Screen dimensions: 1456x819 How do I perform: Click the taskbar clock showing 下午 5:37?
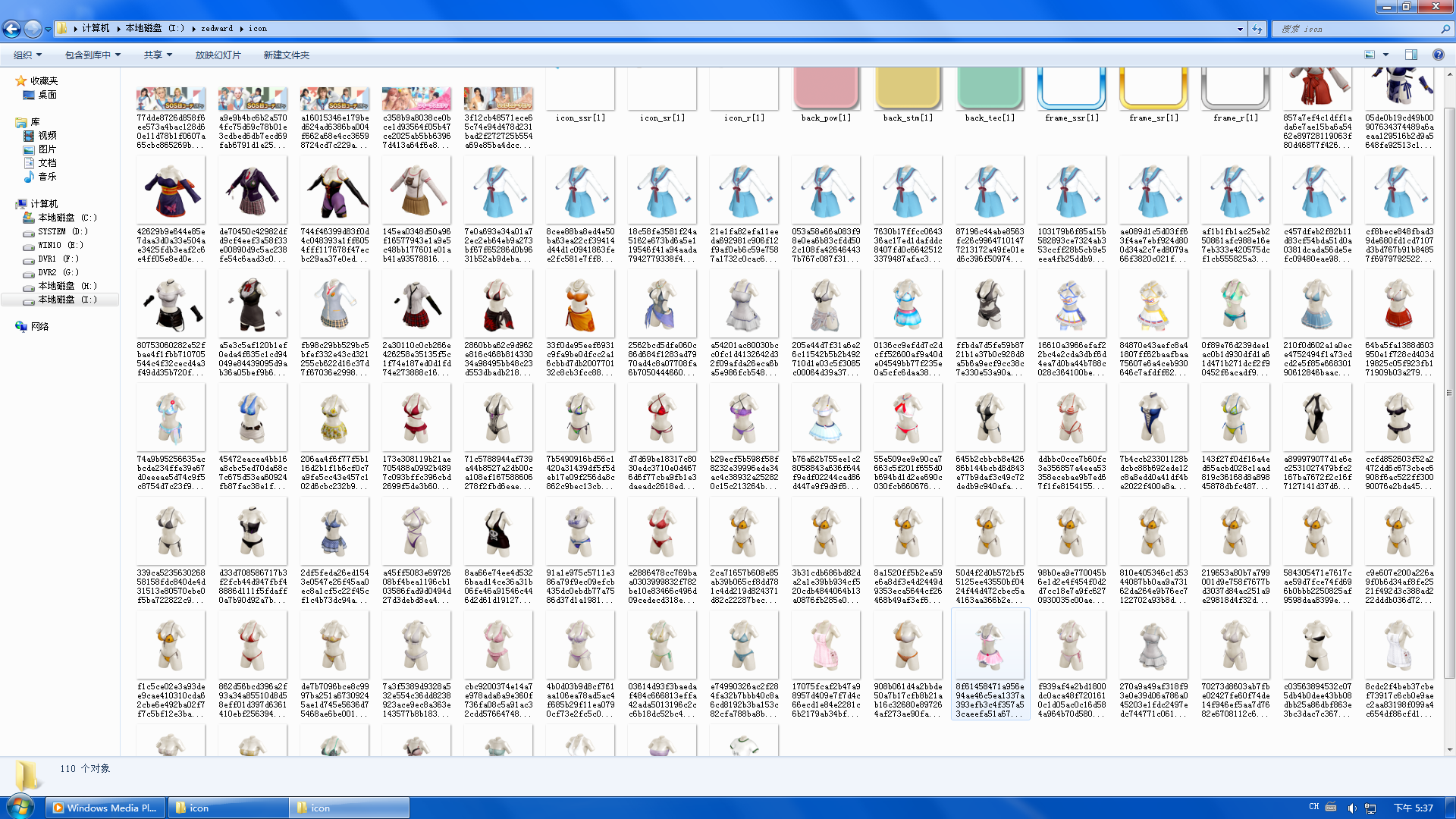click(x=1414, y=808)
